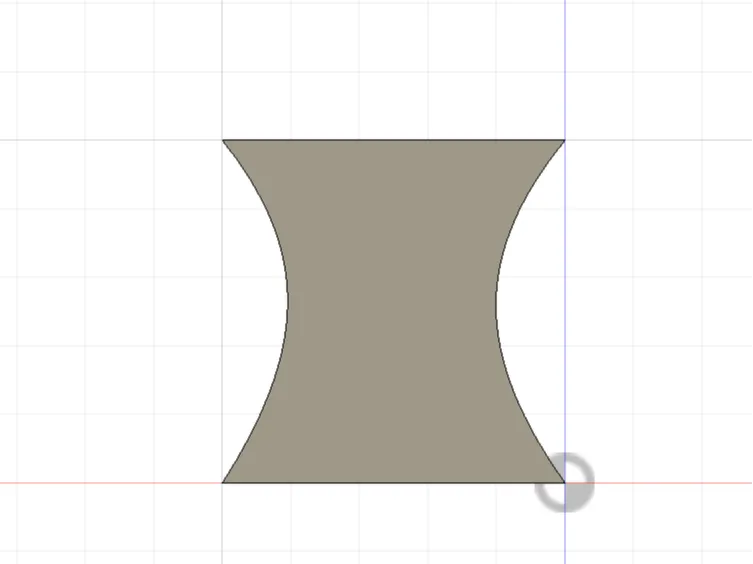This screenshot has height=564, width=753.
Task: Click the empty canvas above the shape's top edge
Action: pos(393,70)
